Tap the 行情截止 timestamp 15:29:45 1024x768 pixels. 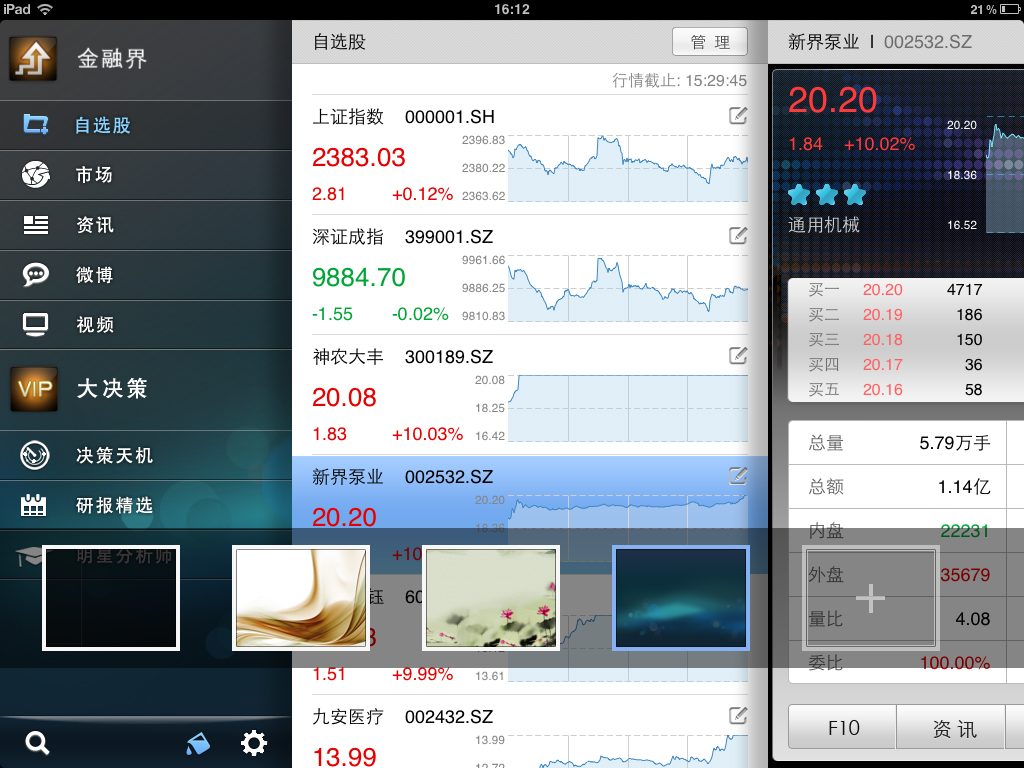[680, 80]
